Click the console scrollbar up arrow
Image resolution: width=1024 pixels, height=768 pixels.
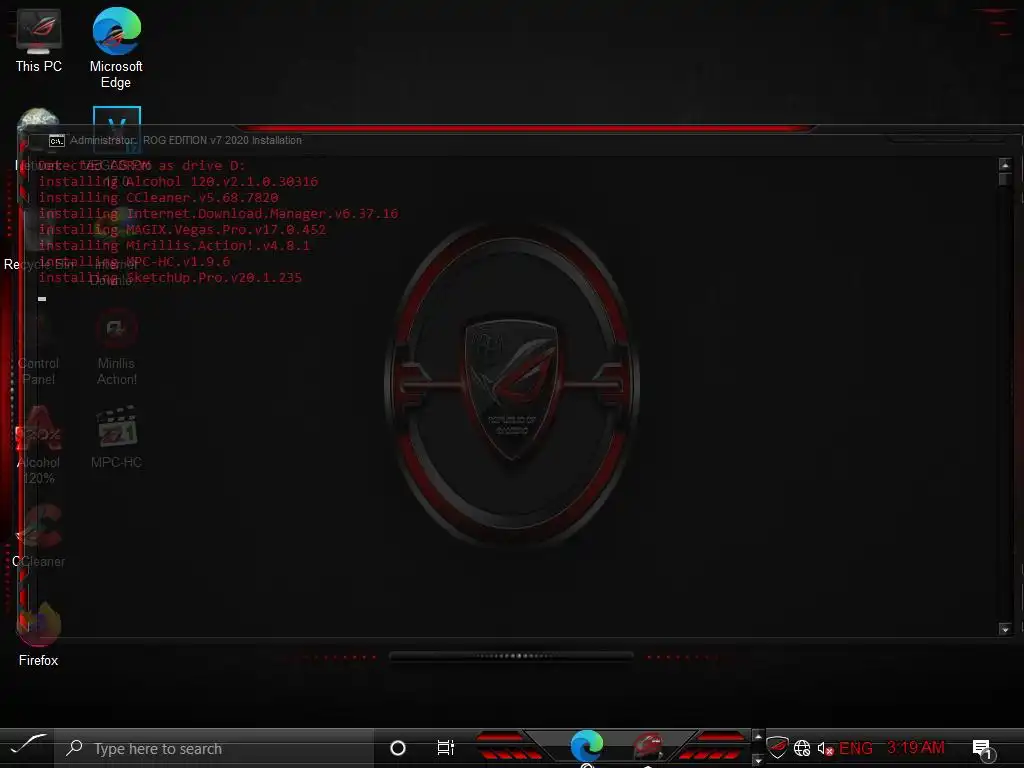coord(1005,165)
